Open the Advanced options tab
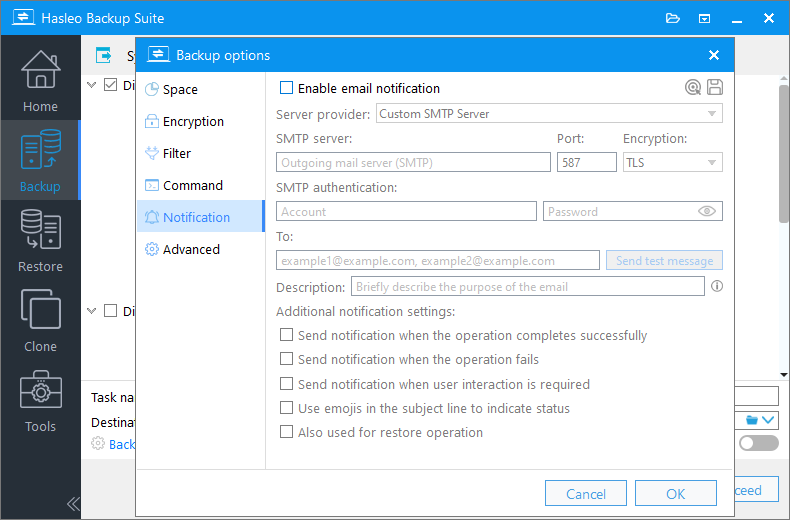The height and width of the screenshot is (520, 790). point(200,249)
